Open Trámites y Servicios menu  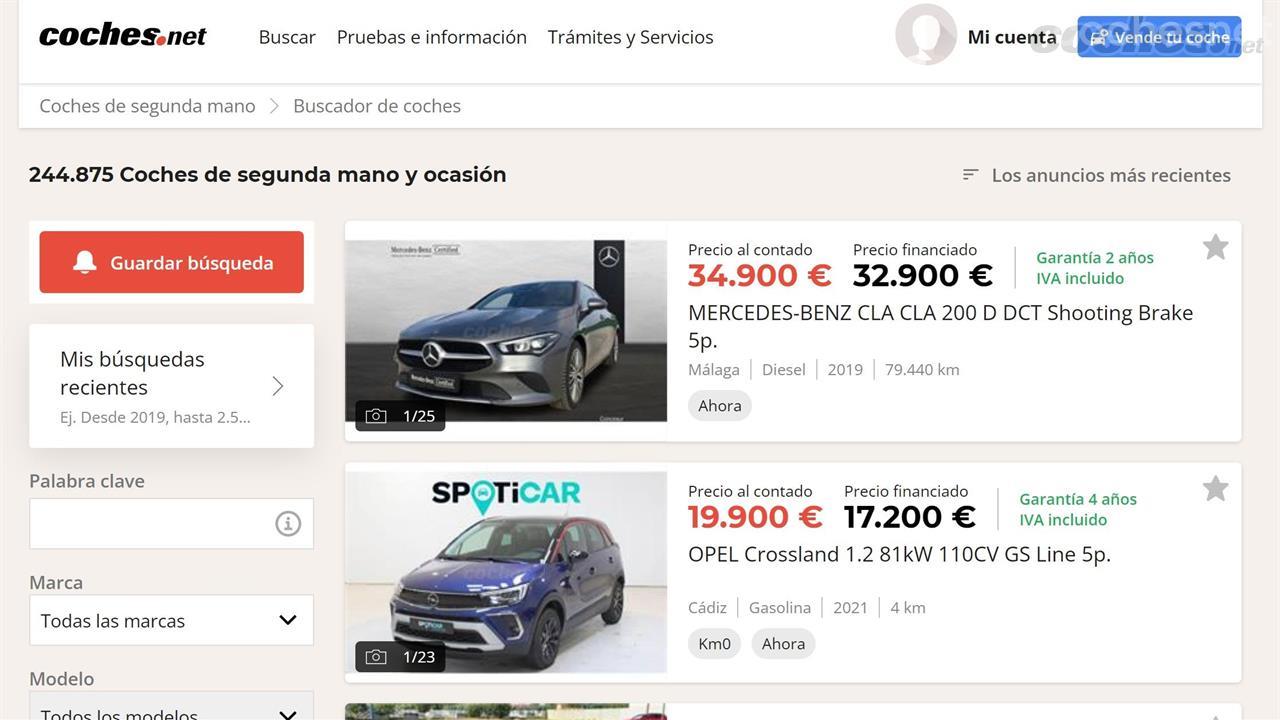point(630,36)
